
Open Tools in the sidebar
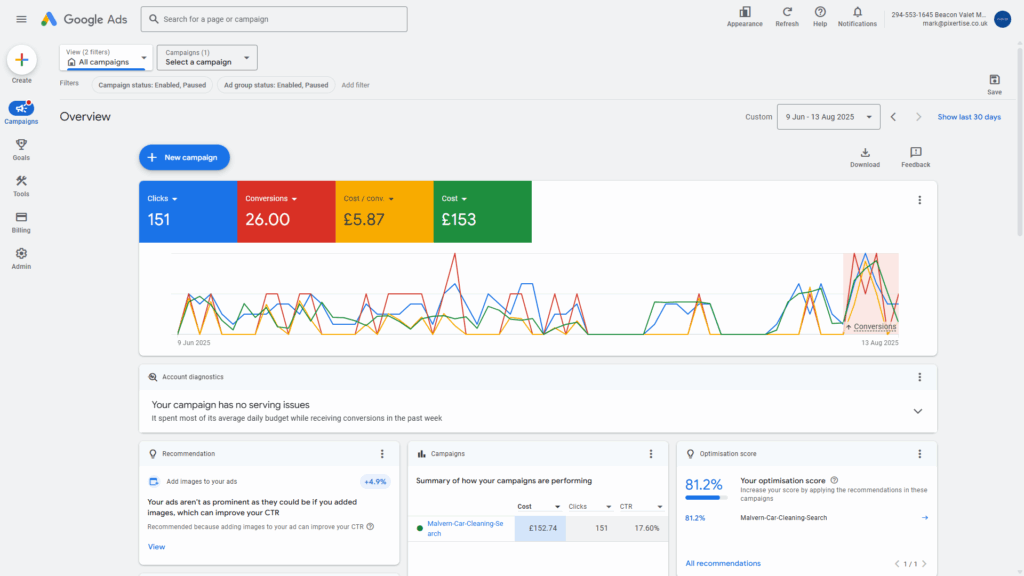22,185
